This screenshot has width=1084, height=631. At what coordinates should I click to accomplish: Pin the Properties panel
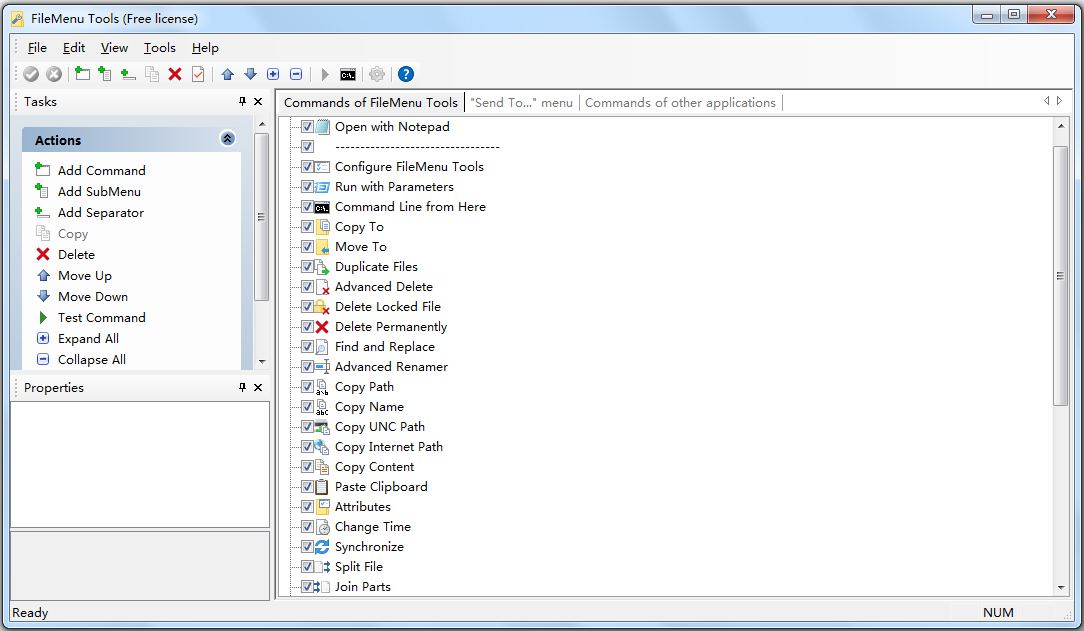click(x=241, y=387)
